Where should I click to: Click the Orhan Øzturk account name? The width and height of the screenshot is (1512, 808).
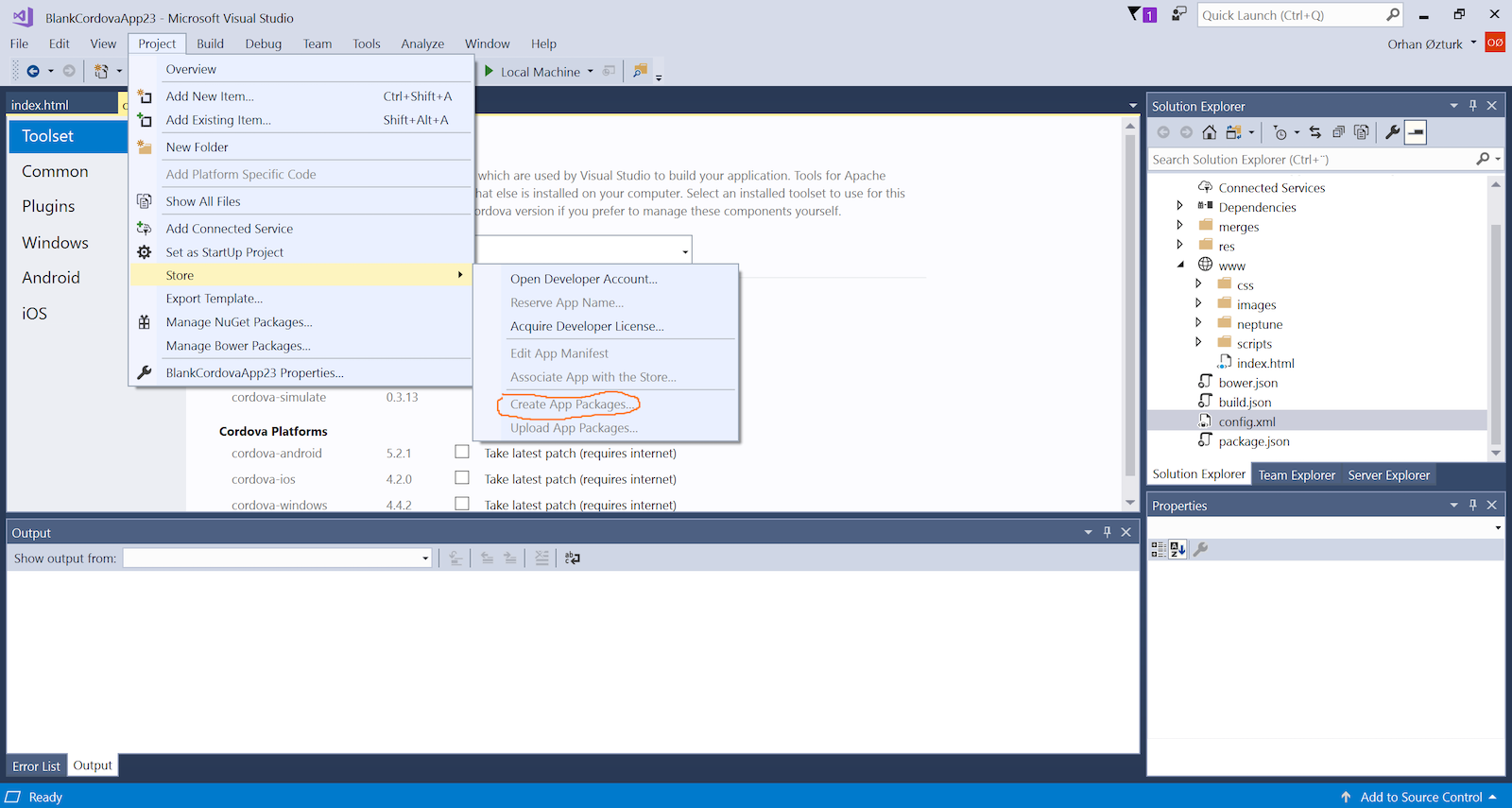pos(1425,44)
